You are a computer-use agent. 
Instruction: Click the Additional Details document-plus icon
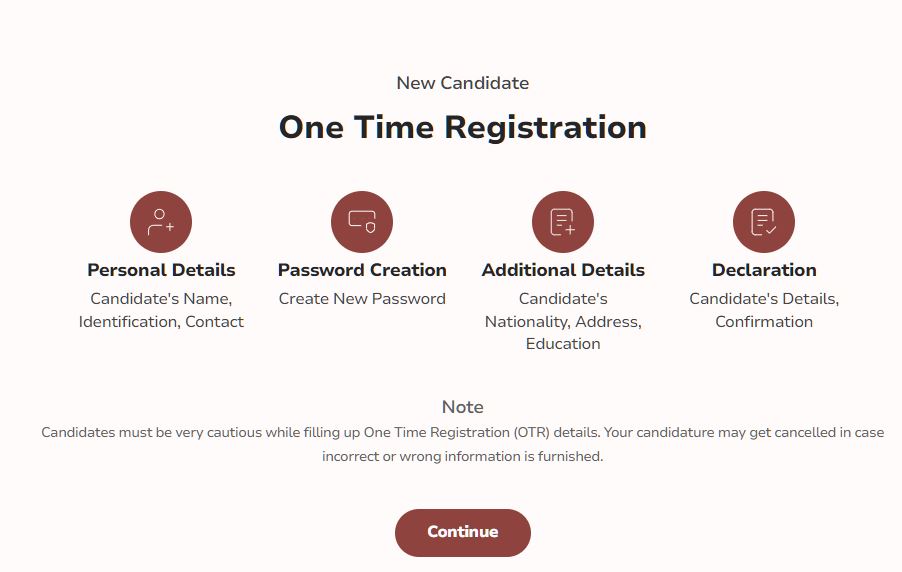tap(563, 222)
